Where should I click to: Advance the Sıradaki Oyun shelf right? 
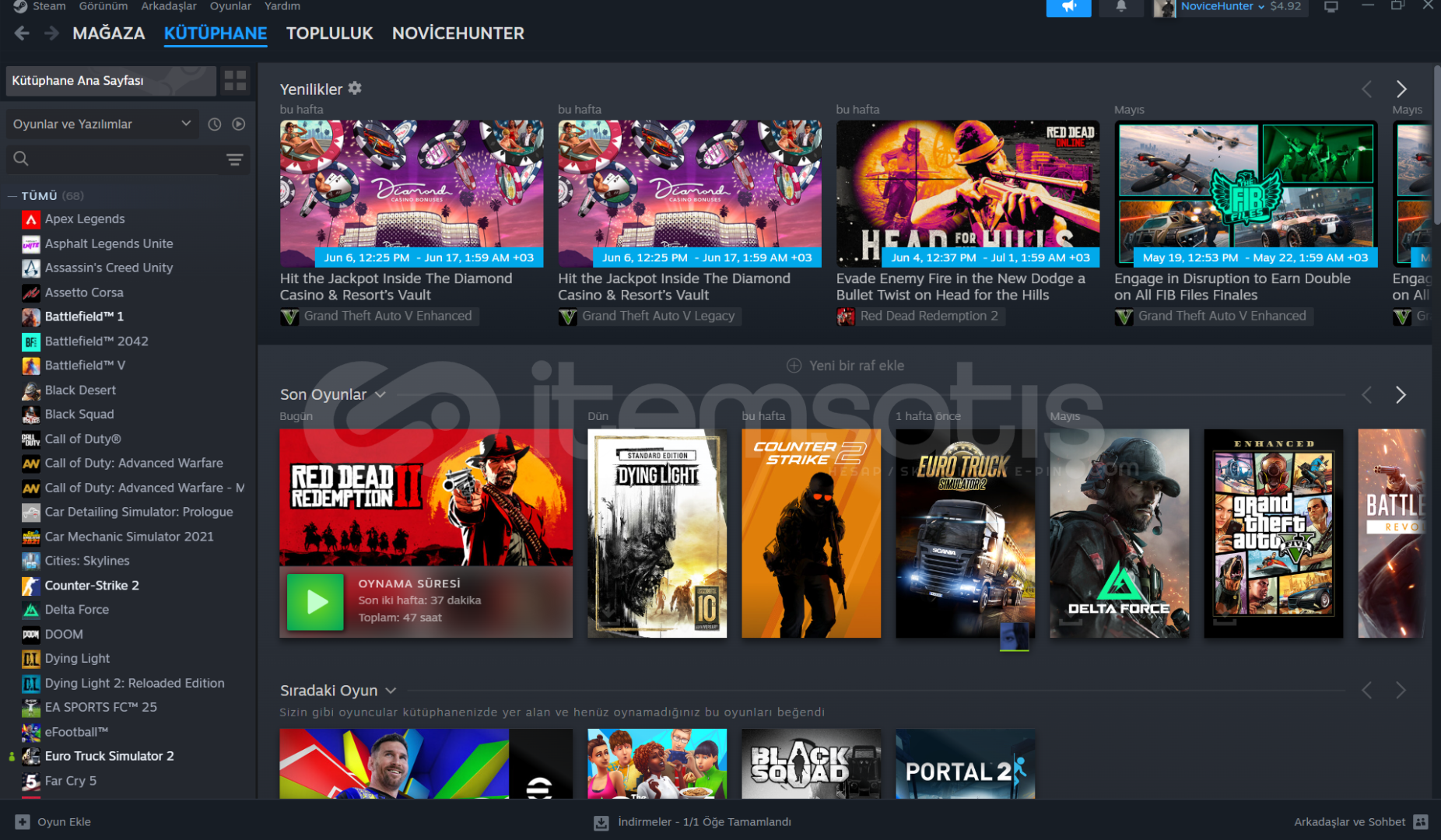1401,691
